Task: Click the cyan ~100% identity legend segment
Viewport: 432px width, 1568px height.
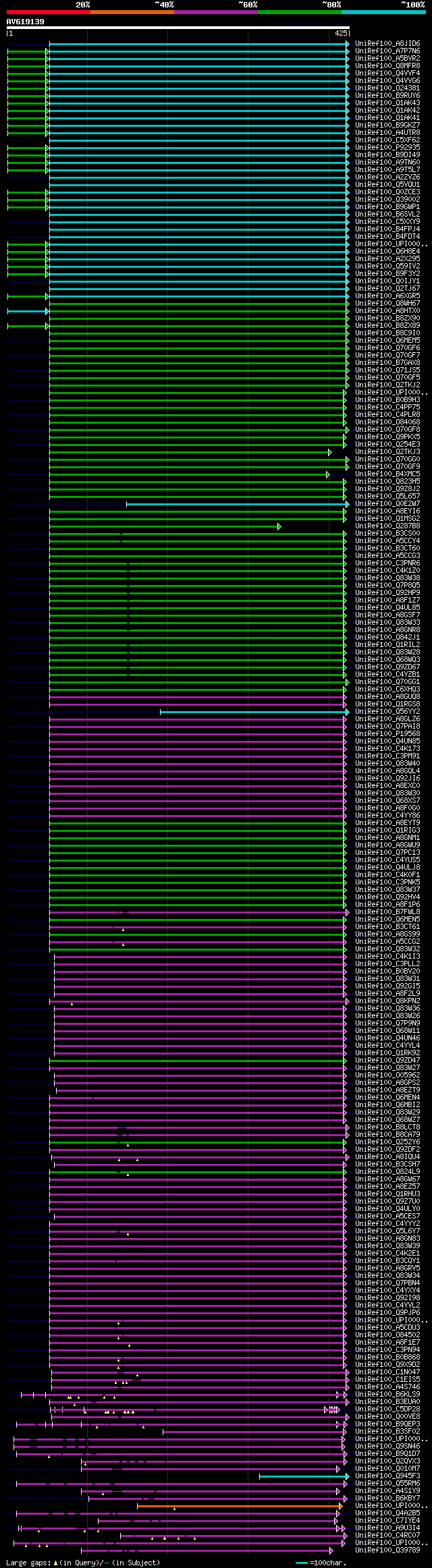Action: click(383, 11)
